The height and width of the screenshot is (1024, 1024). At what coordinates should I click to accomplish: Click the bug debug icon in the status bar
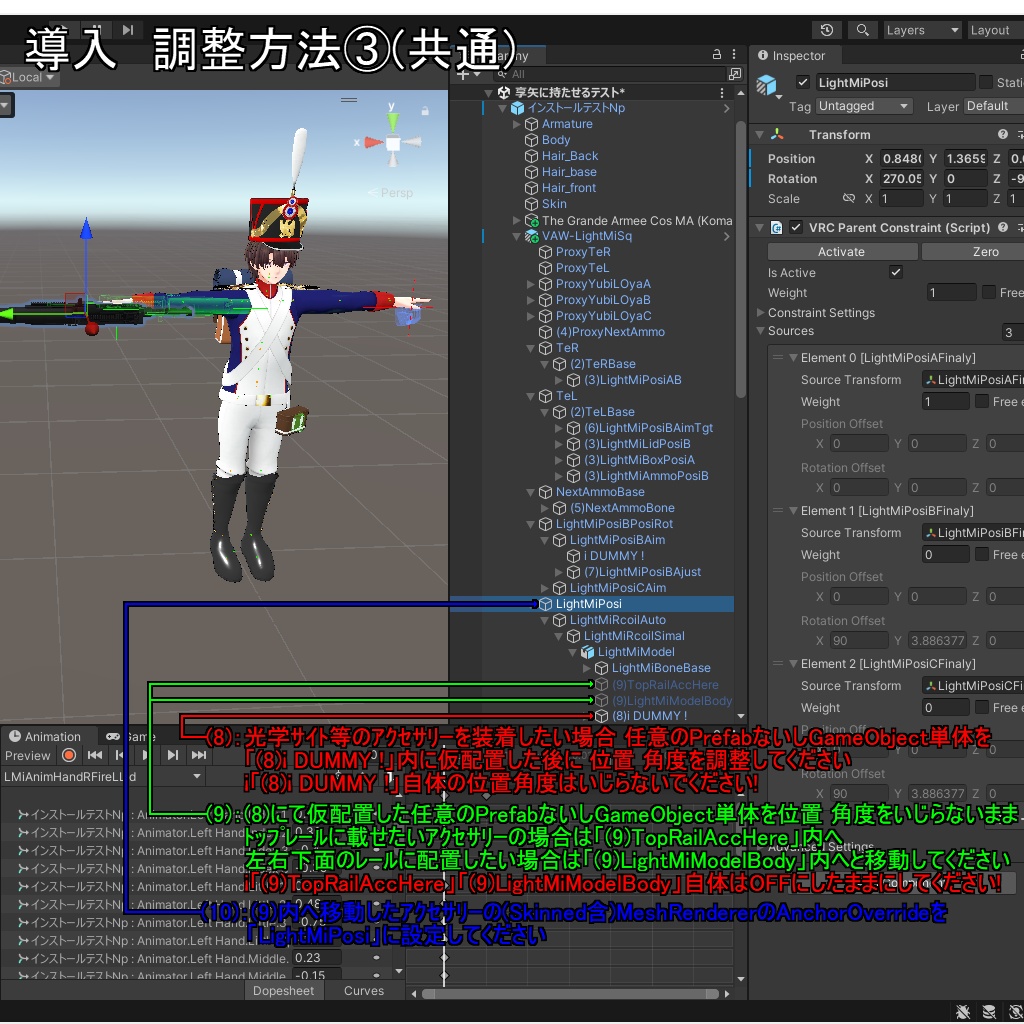(963, 1012)
